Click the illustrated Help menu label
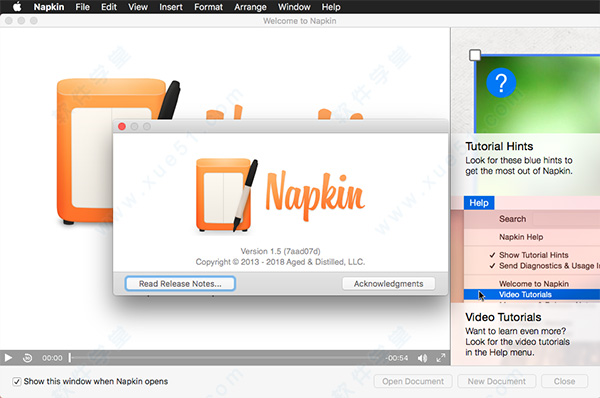 pyautogui.click(x=479, y=203)
